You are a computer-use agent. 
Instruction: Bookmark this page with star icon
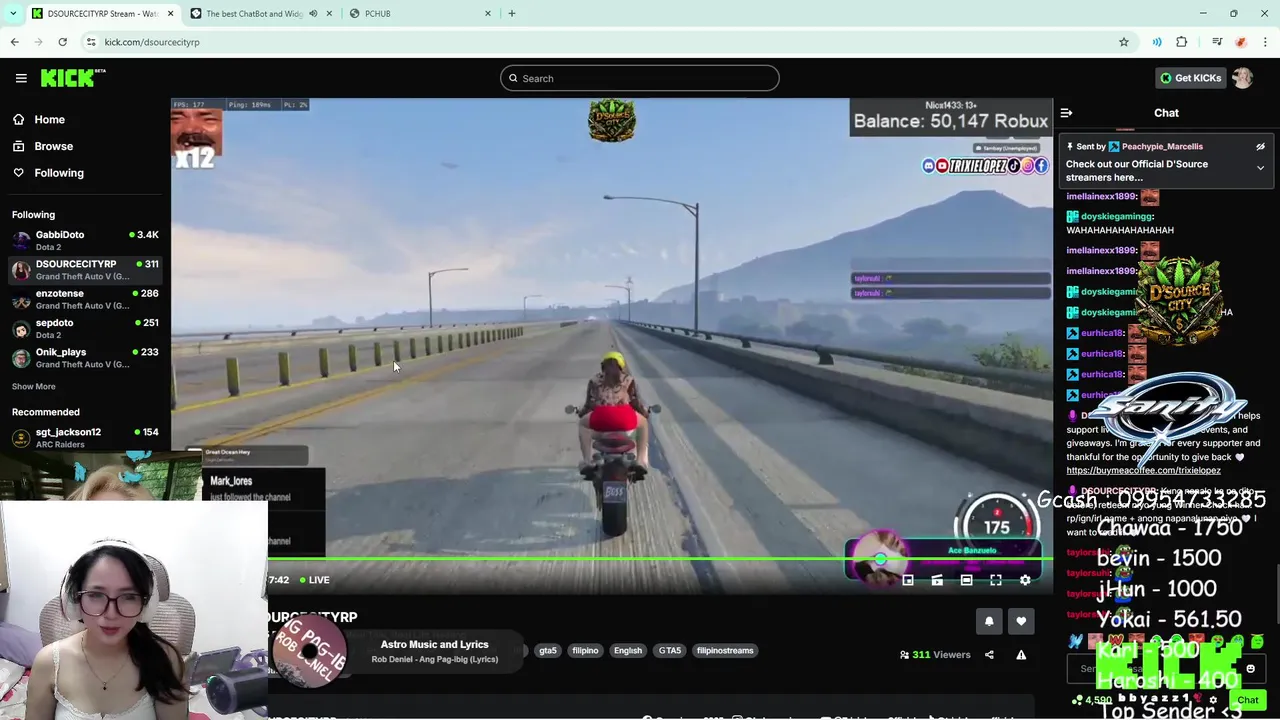tap(1124, 42)
